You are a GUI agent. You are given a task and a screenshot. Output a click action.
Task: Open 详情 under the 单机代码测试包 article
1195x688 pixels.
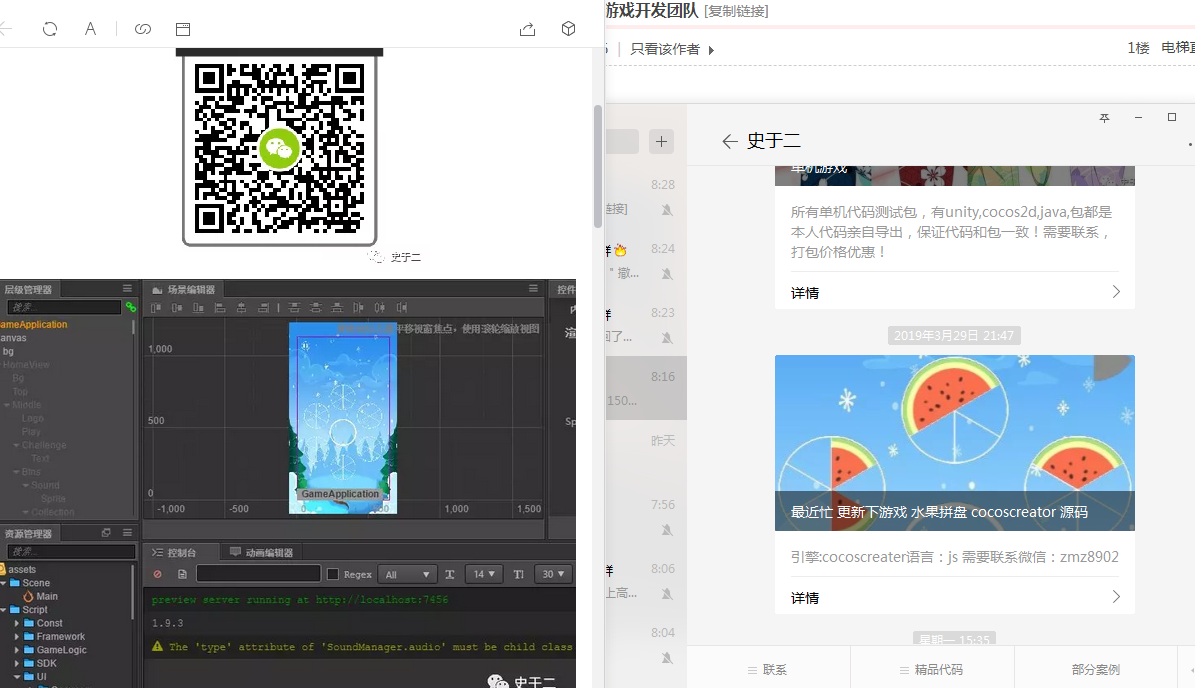click(x=955, y=293)
